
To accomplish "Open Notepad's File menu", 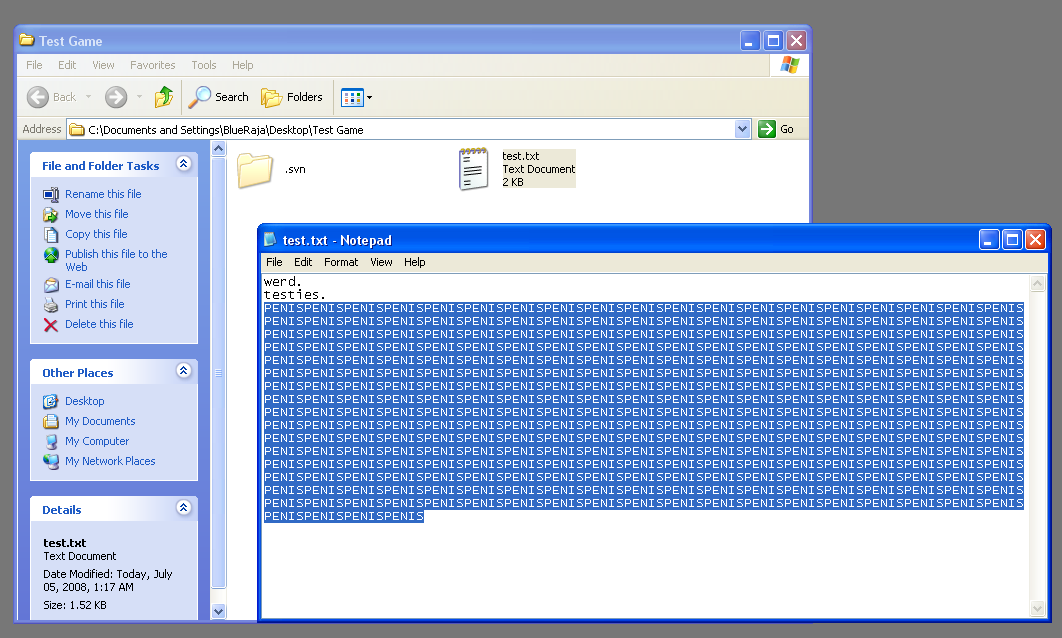I will pos(274,262).
